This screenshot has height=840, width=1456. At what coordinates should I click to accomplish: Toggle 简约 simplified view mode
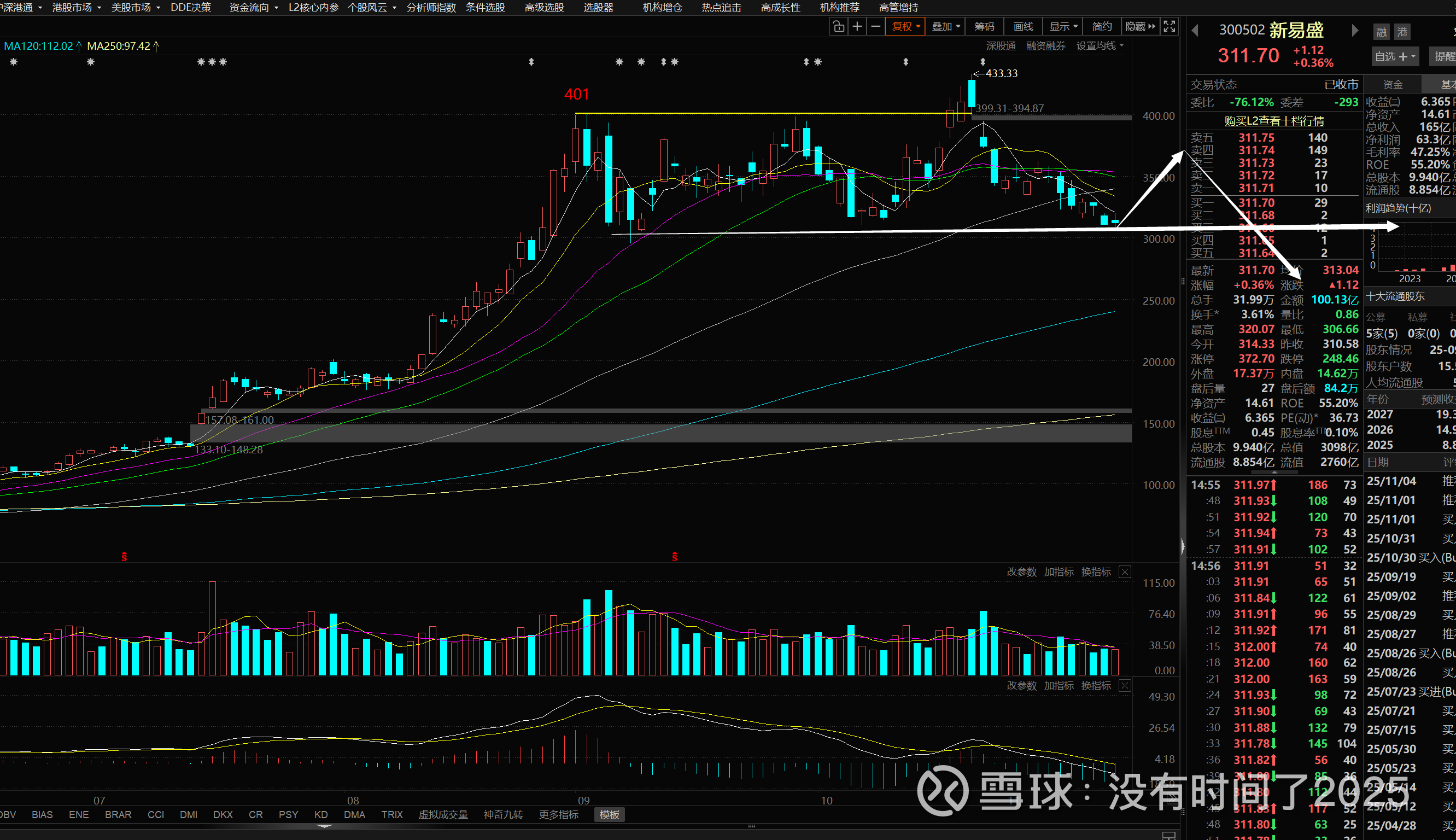pyautogui.click(x=1101, y=27)
